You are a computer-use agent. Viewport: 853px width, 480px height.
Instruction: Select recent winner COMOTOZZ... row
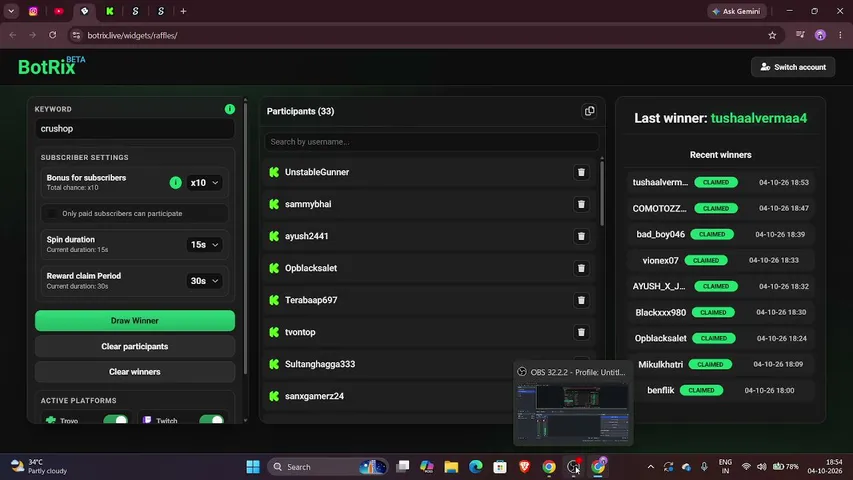point(720,208)
